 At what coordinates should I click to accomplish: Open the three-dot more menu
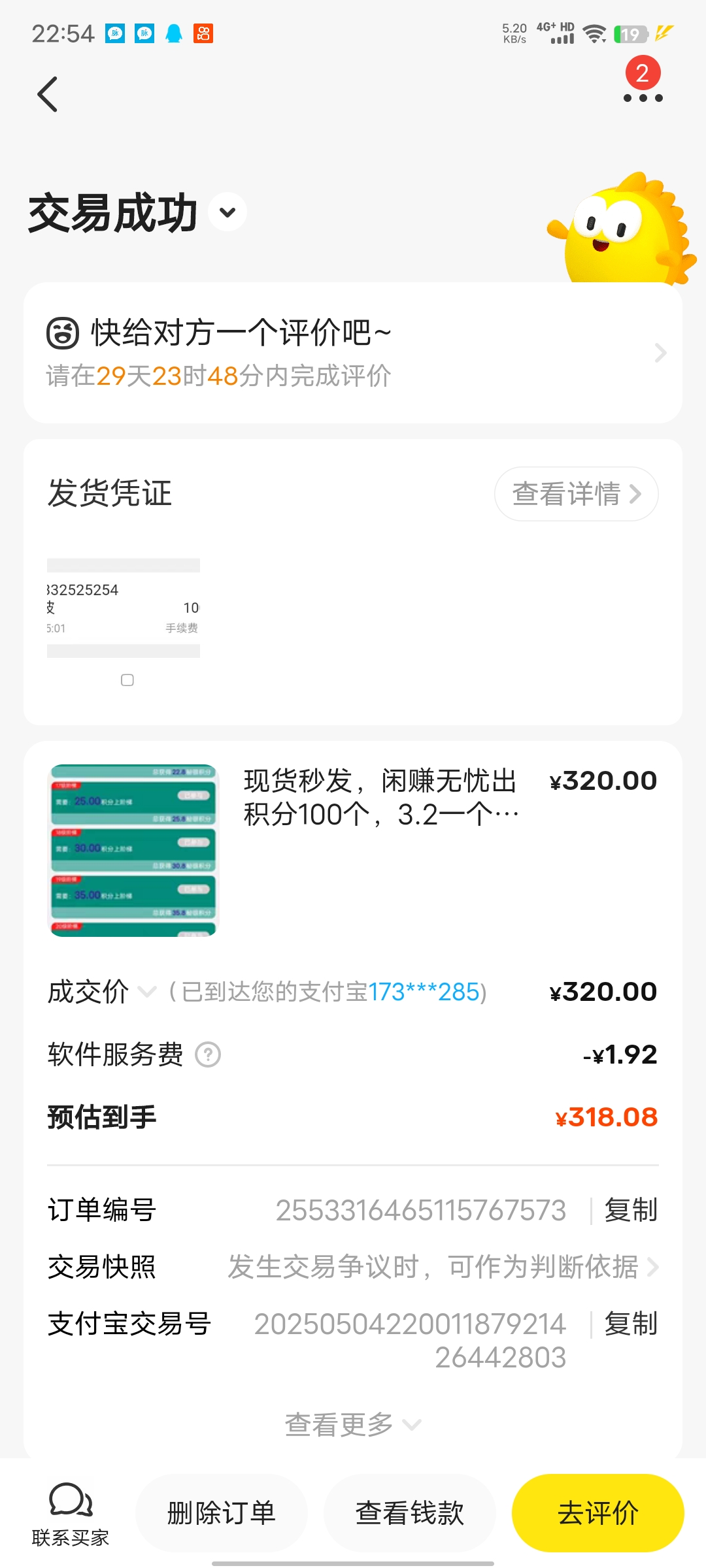[x=643, y=98]
